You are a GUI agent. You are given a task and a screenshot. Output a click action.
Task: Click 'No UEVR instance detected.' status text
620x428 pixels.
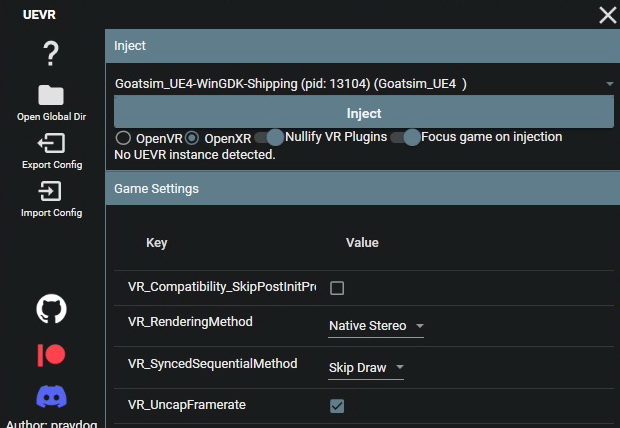(x=195, y=155)
